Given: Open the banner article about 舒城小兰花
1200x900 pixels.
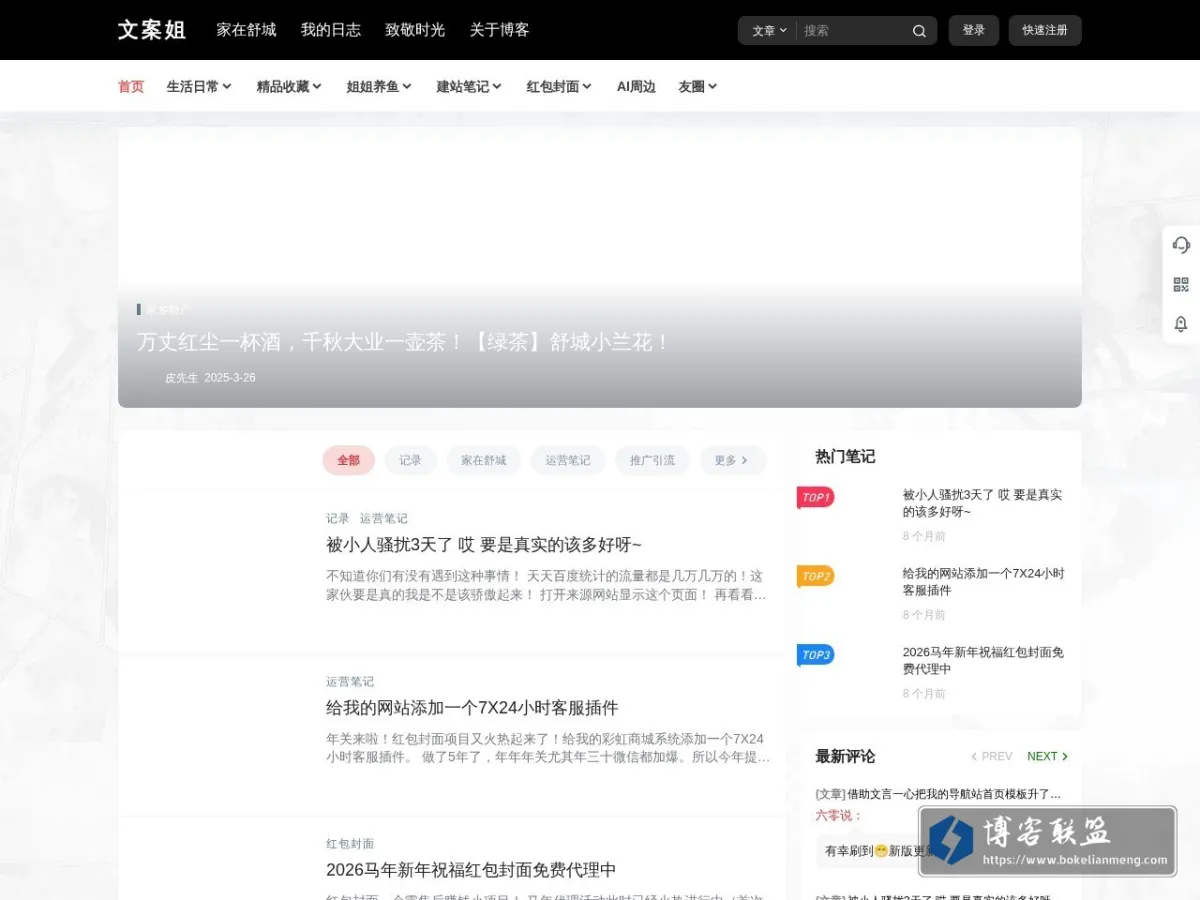Looking at the screenshot, I should point(402,342).
